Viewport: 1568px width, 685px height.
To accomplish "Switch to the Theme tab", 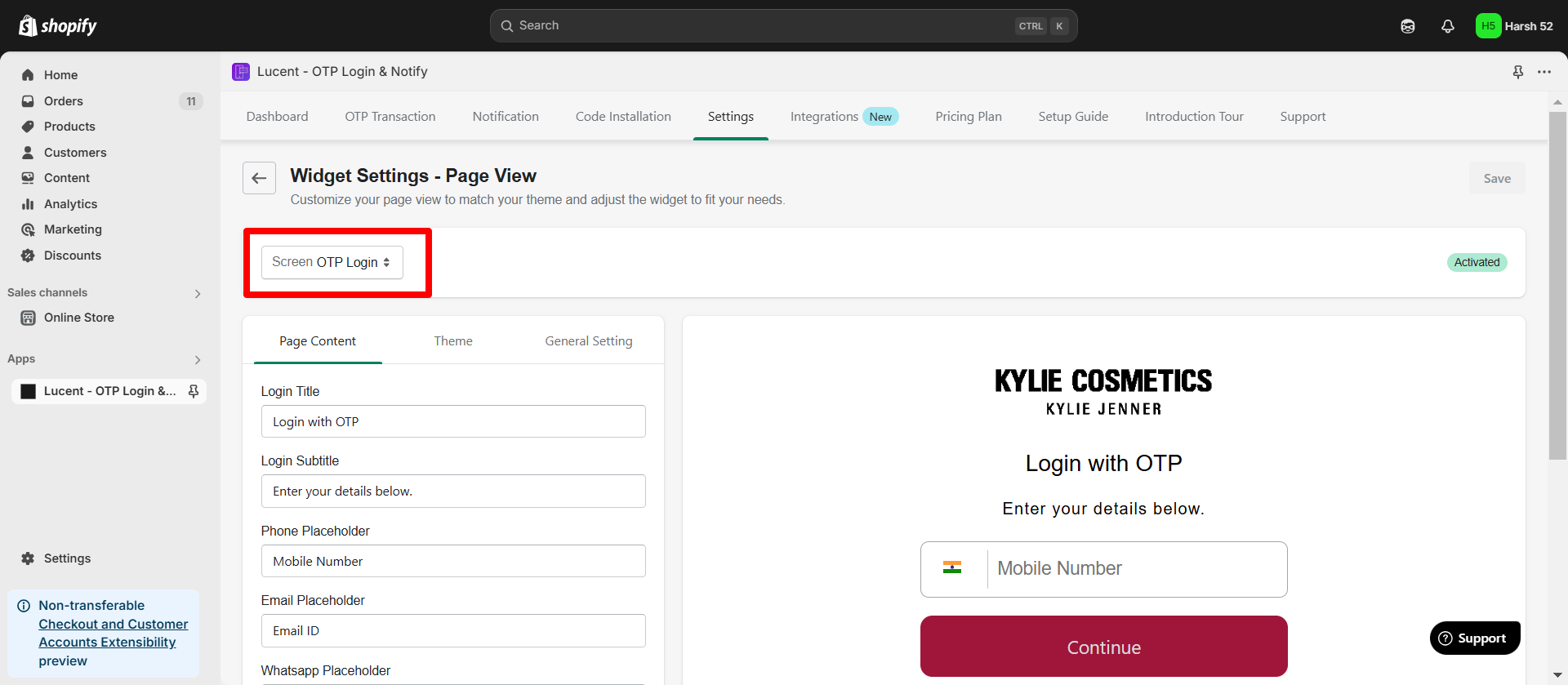I will pos(453,341).
